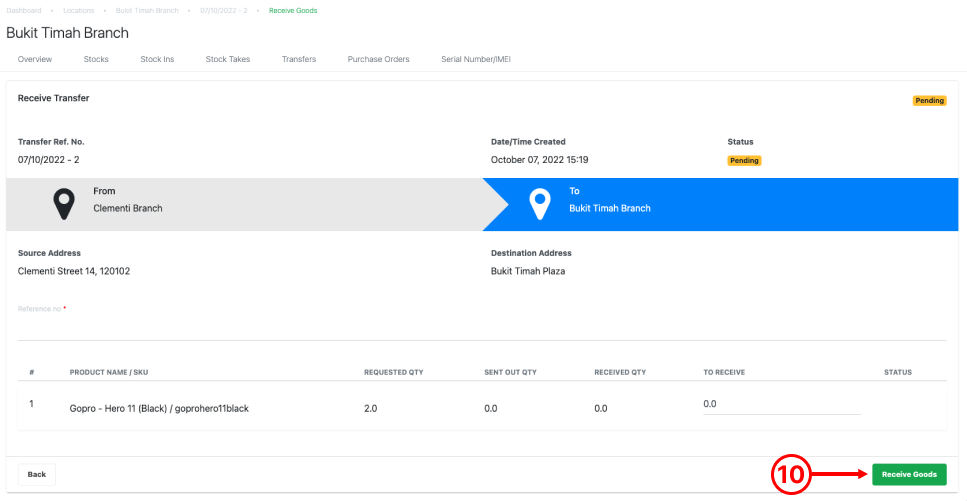This screenshot has height=501, width=967.
Task: Click the Receive Transfer heading
Action: pyautogui.click(x=54, y=98)
